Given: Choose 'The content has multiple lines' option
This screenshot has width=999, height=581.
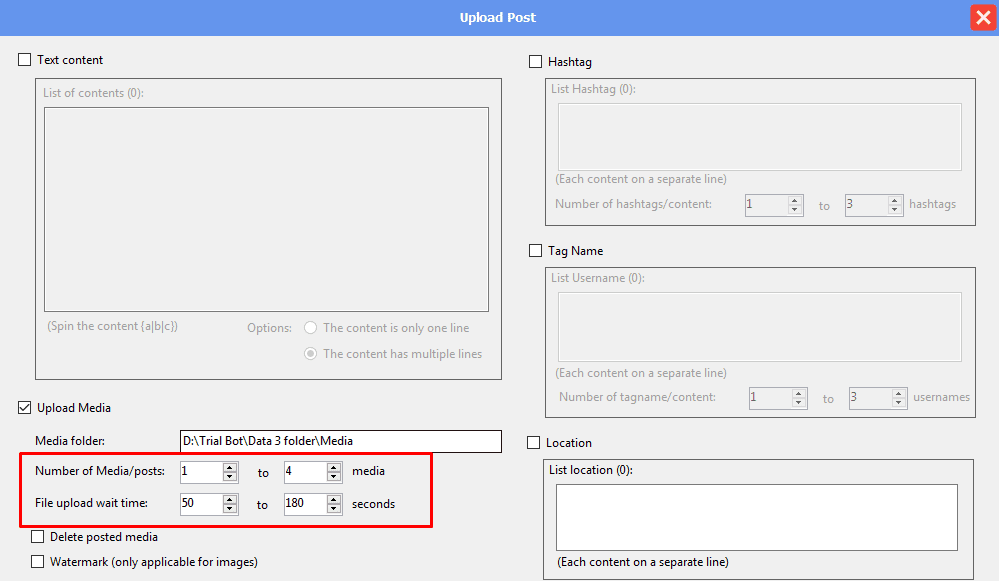Looking at the screenshot, I should point(311,354).
